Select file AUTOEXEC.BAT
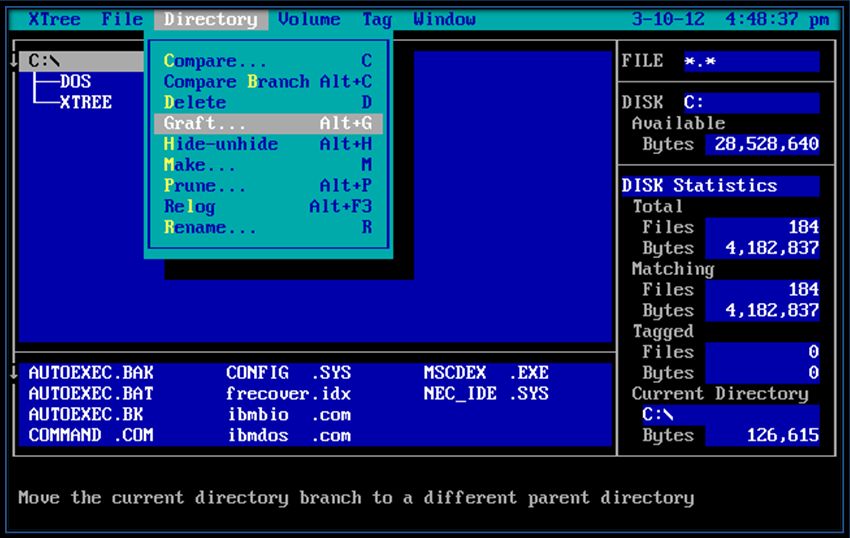Image resolution: width=850 pixels, height=538 pixels. coord(91,393)
